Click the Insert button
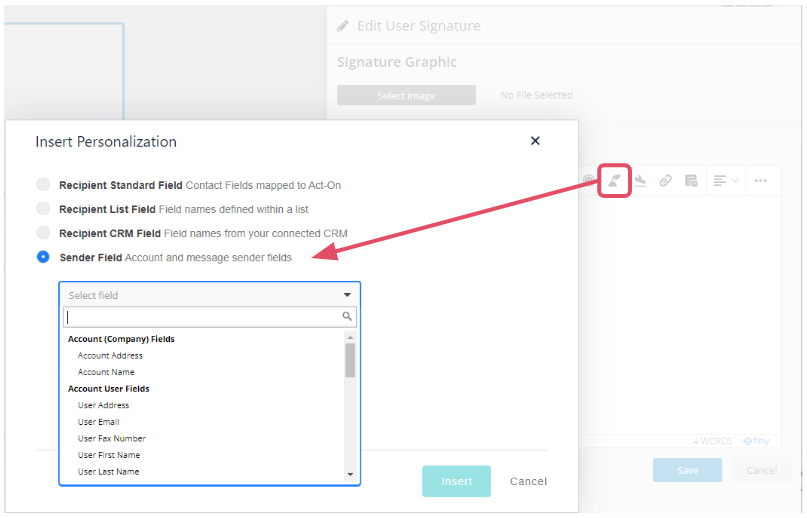The image size is (807, 518). point(456,481)
